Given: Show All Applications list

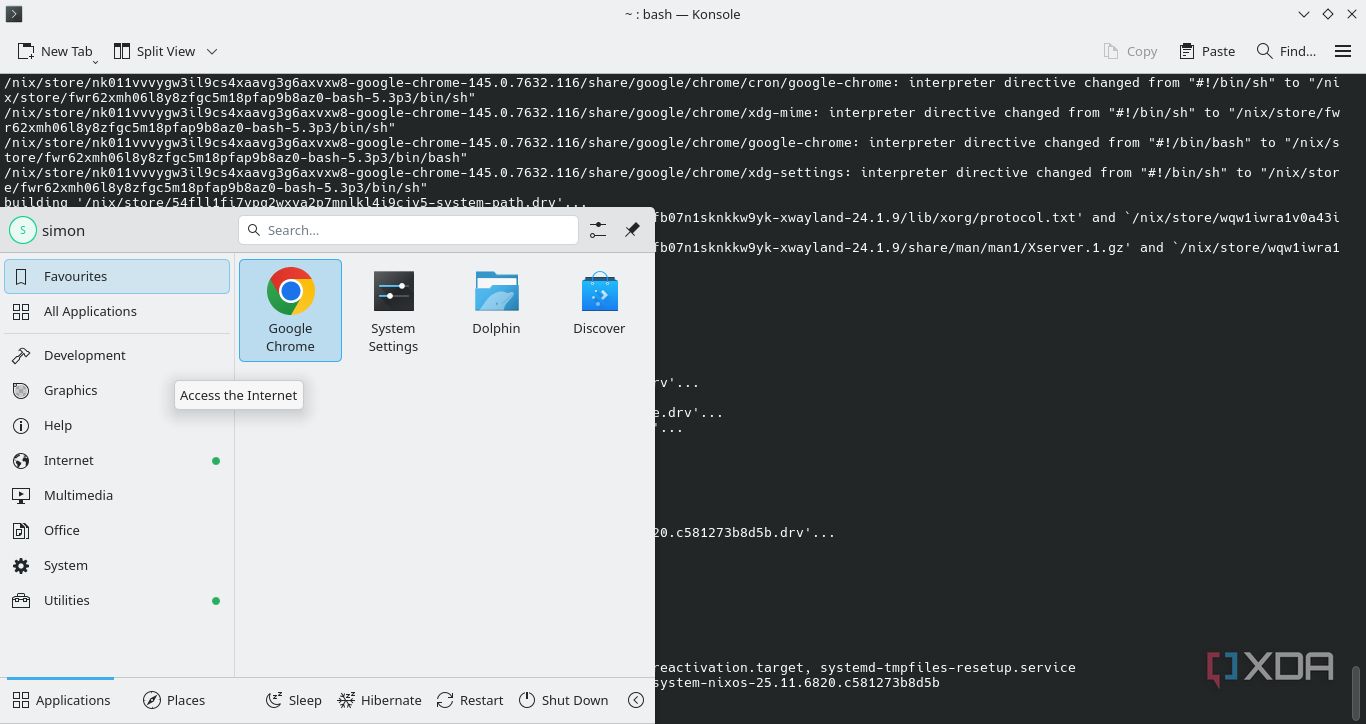Looking at the screenshot, I should (117, 311).
